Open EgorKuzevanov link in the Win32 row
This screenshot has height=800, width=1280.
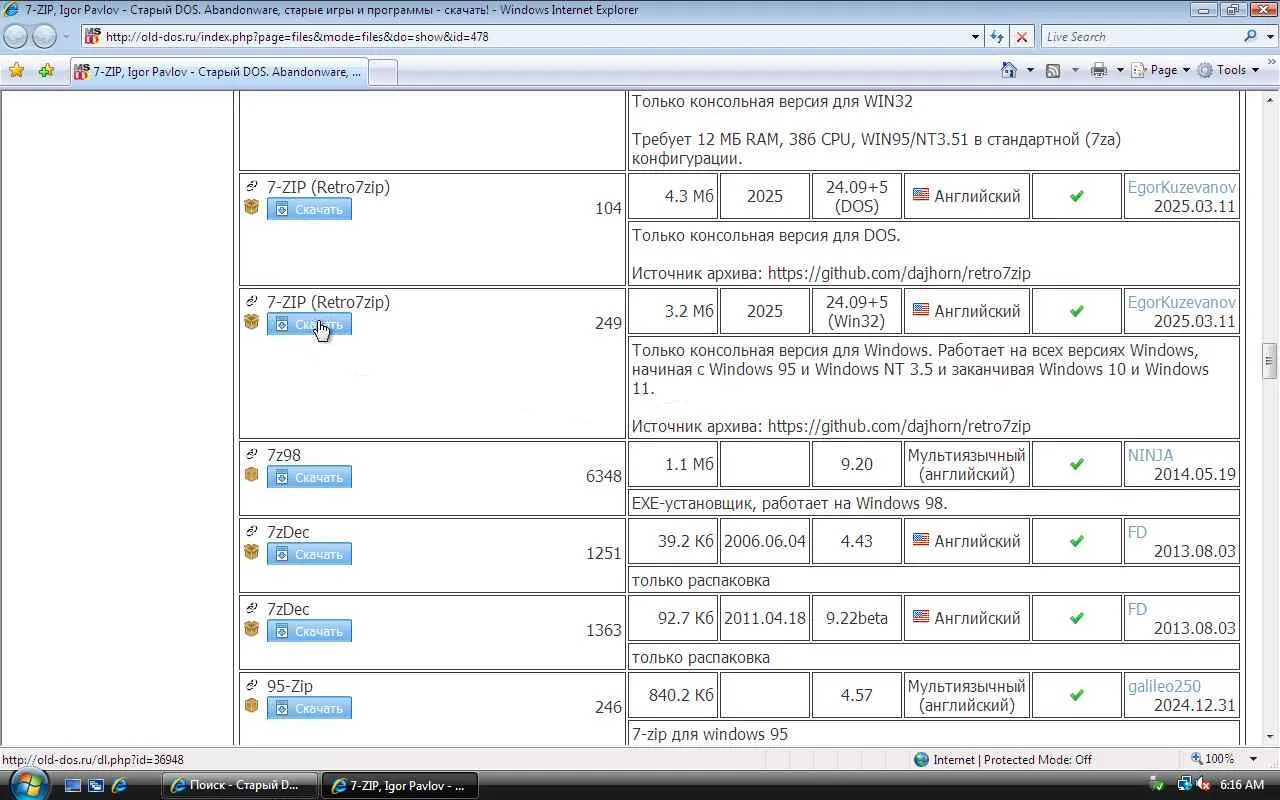click(x=1182, y=302)
